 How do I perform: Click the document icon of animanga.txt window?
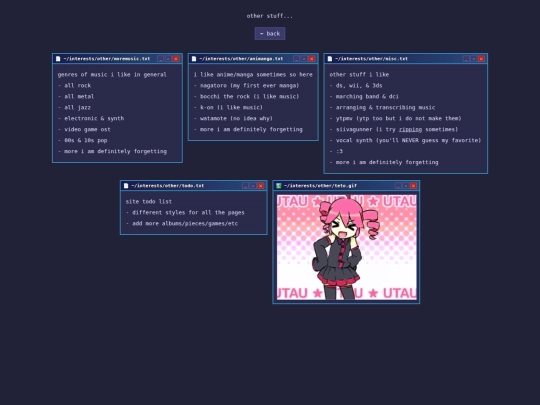(x=194, y=59)
